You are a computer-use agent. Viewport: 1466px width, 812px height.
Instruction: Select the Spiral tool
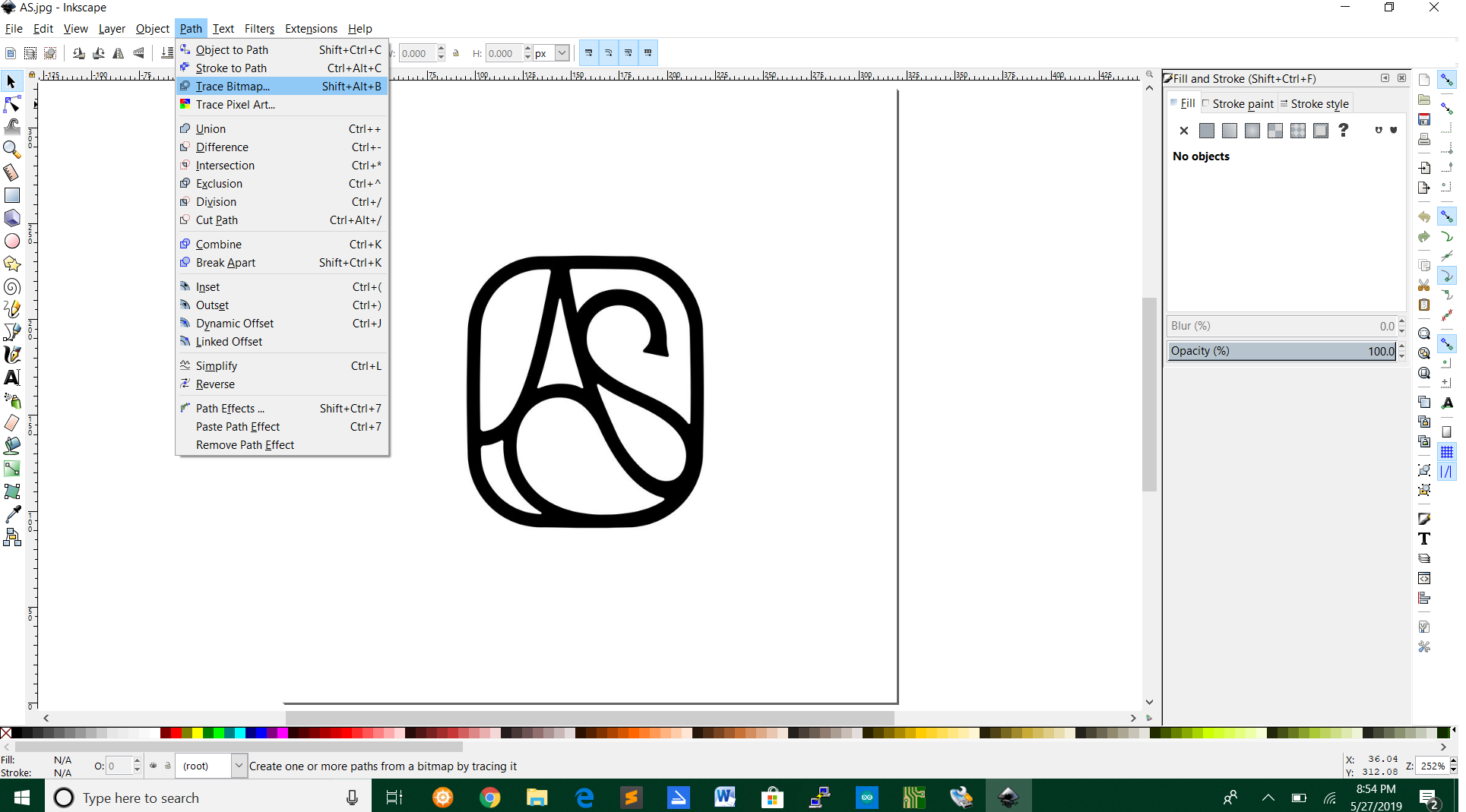click(x=11, y=286)
